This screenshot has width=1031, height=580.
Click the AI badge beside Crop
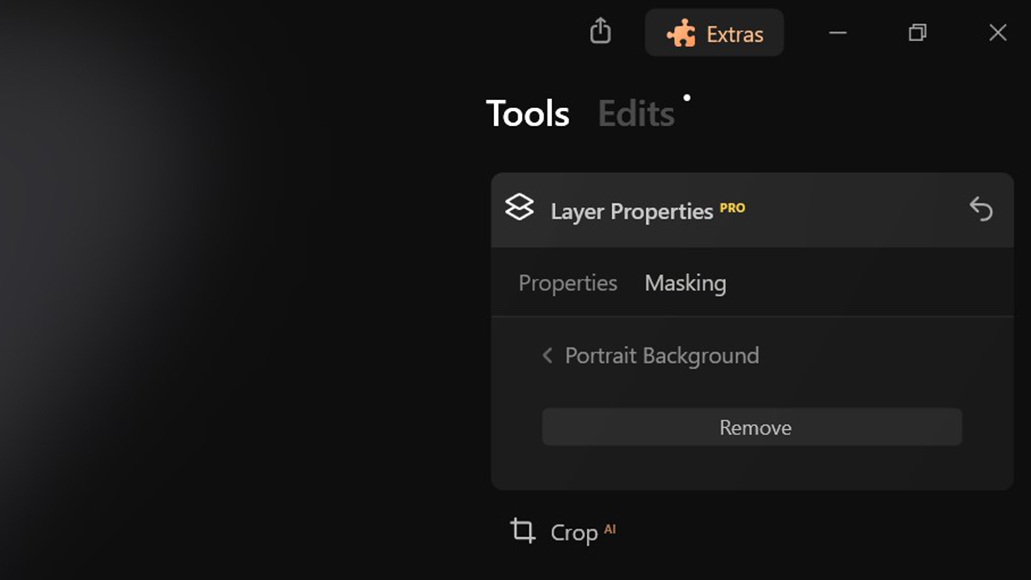point(610,529)
